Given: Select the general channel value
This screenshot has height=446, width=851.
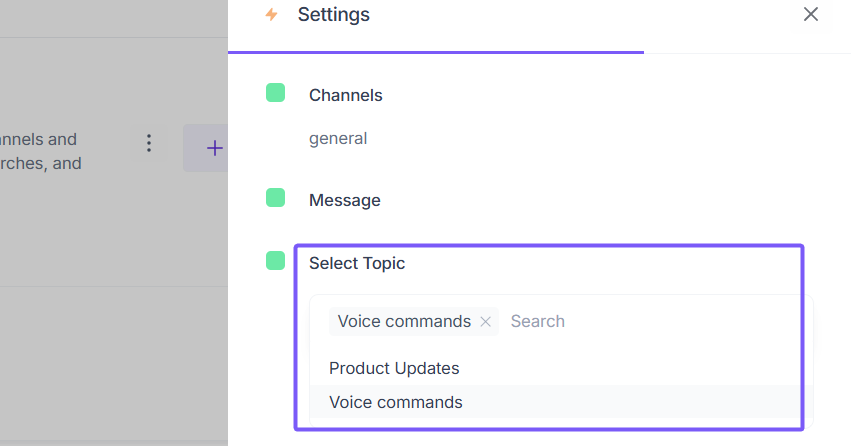Looking at the screenshot, I should click(x=338, y=138).
